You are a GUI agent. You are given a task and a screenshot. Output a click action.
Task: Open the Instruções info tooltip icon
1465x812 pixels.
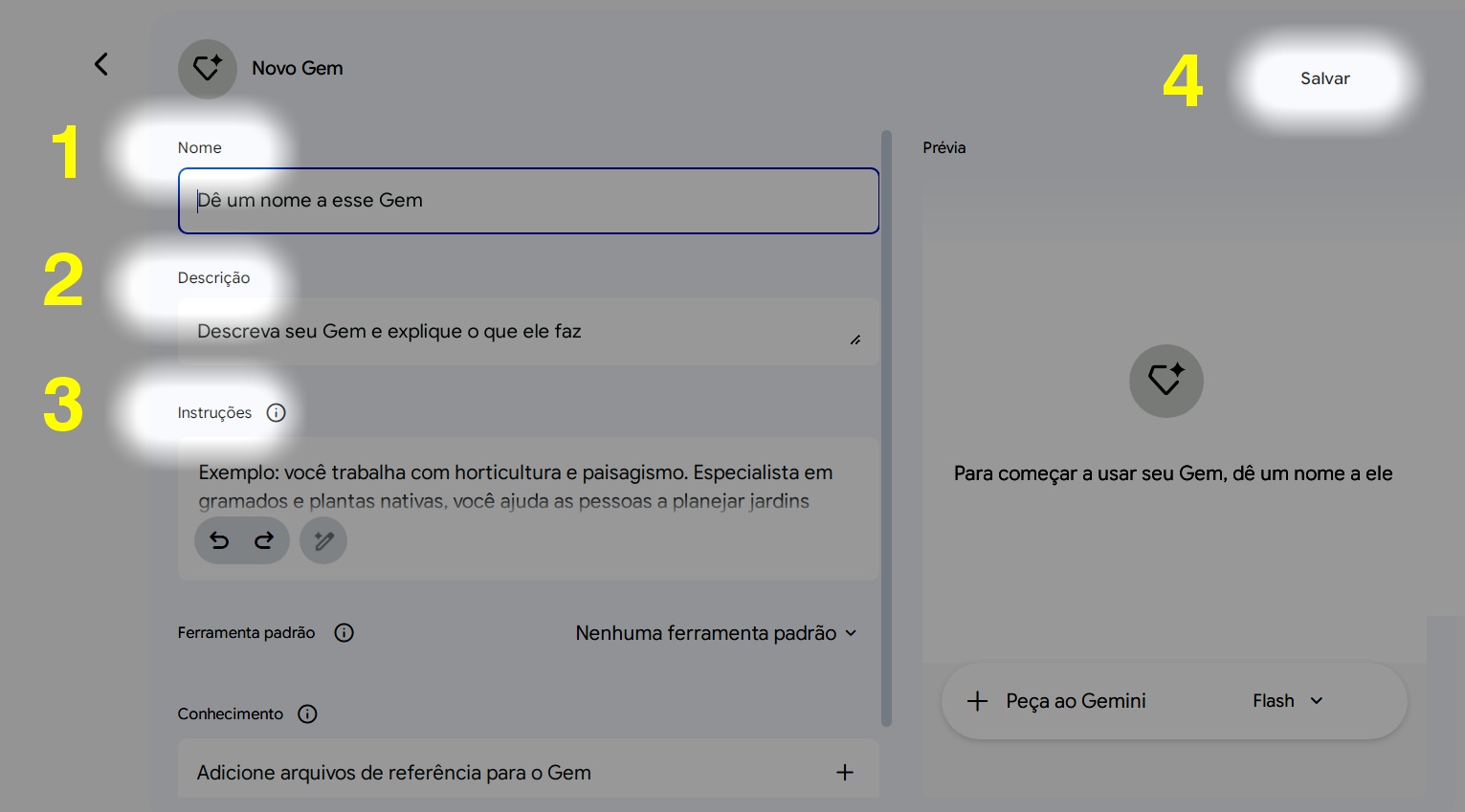pos(277,413)
